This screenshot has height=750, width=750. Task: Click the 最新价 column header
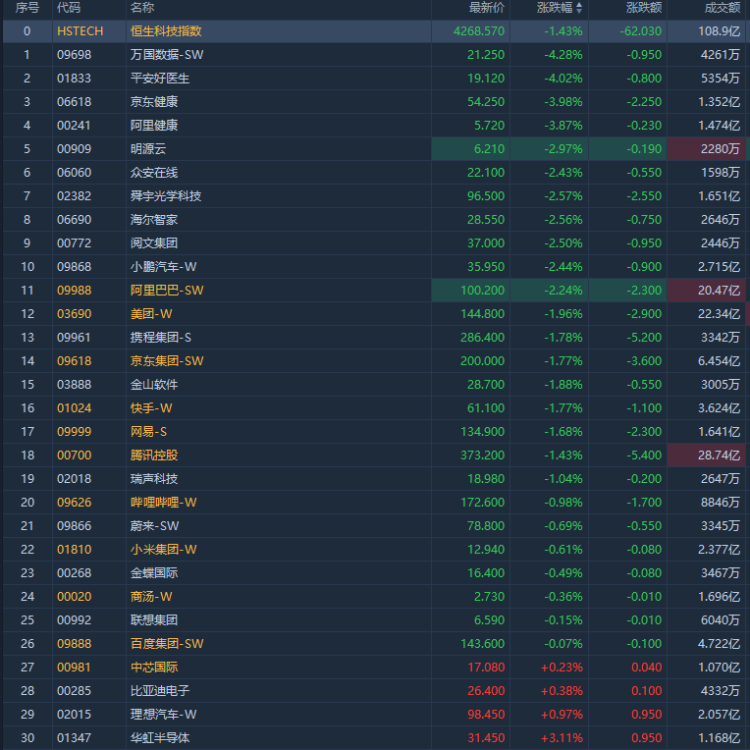486,8
